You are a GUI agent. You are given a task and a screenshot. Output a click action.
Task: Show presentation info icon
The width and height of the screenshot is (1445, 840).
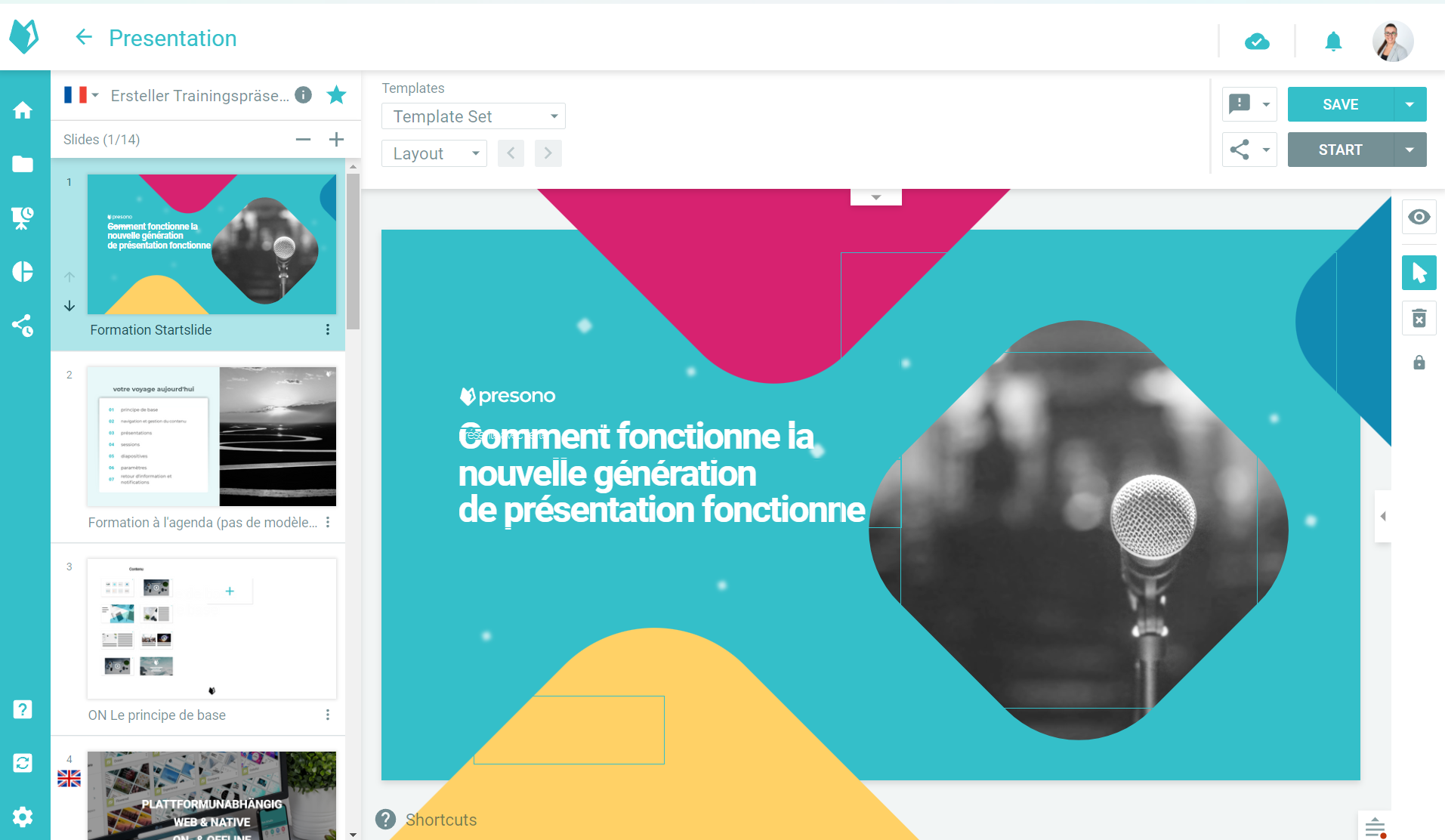[x=304, y=94]
